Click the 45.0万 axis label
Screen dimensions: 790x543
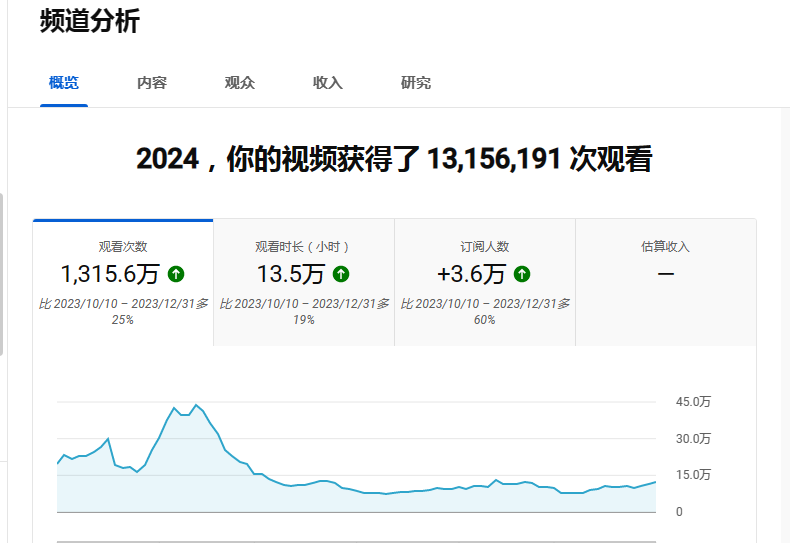point(693,401)
